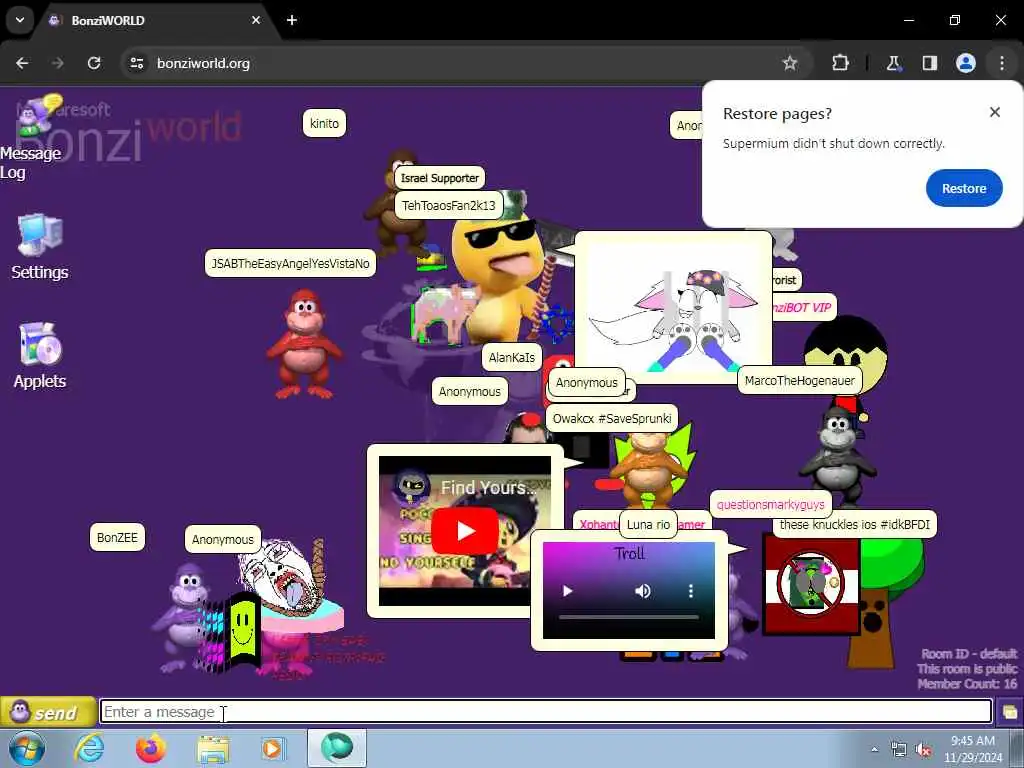This screenshot has height=768, width=1024.
Task: Focus the Enter a message field
Action: point(545,712)
